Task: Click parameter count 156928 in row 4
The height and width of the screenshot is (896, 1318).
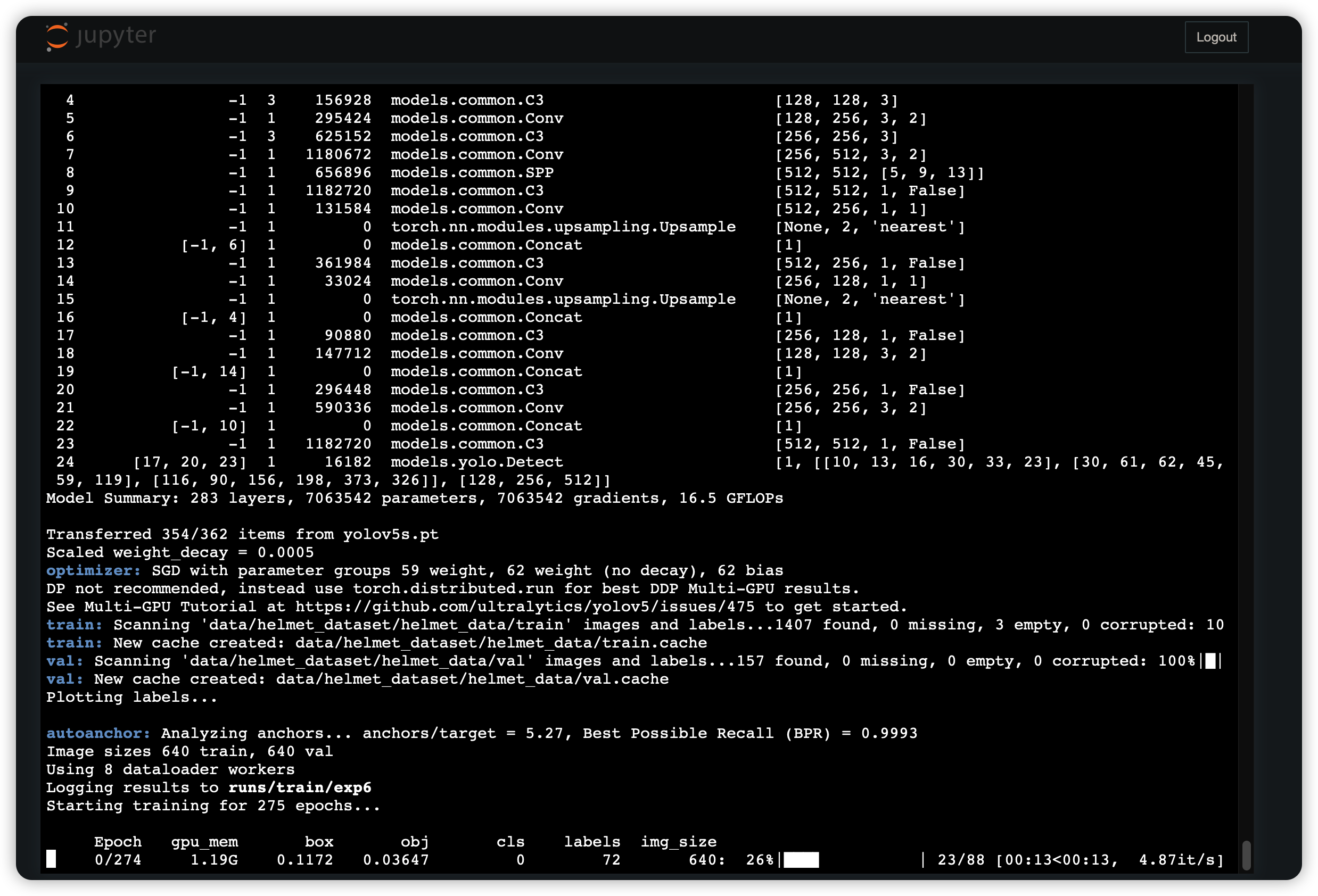Action: (343, 99)
